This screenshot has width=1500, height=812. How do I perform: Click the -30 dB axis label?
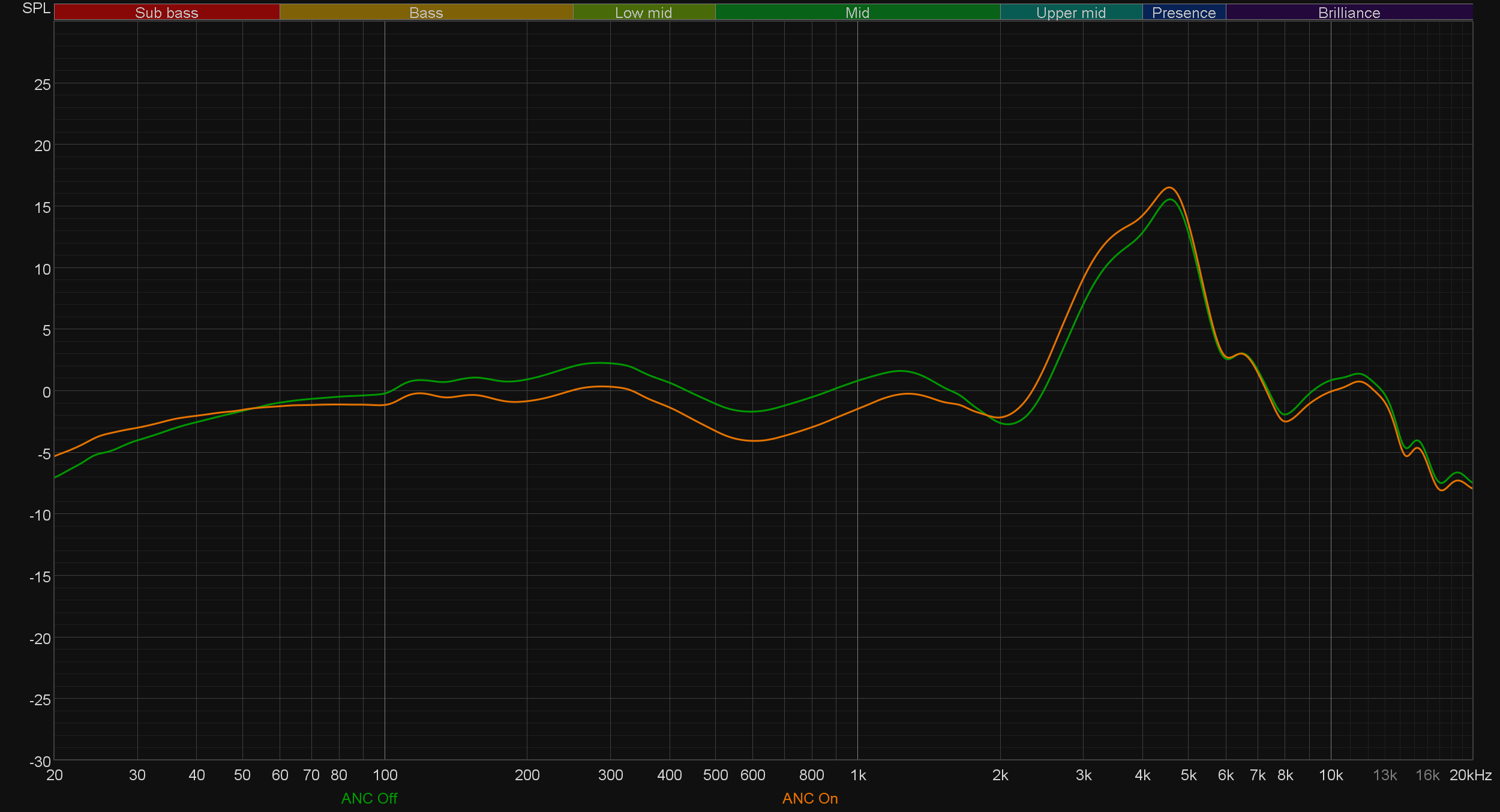[40, 762]
